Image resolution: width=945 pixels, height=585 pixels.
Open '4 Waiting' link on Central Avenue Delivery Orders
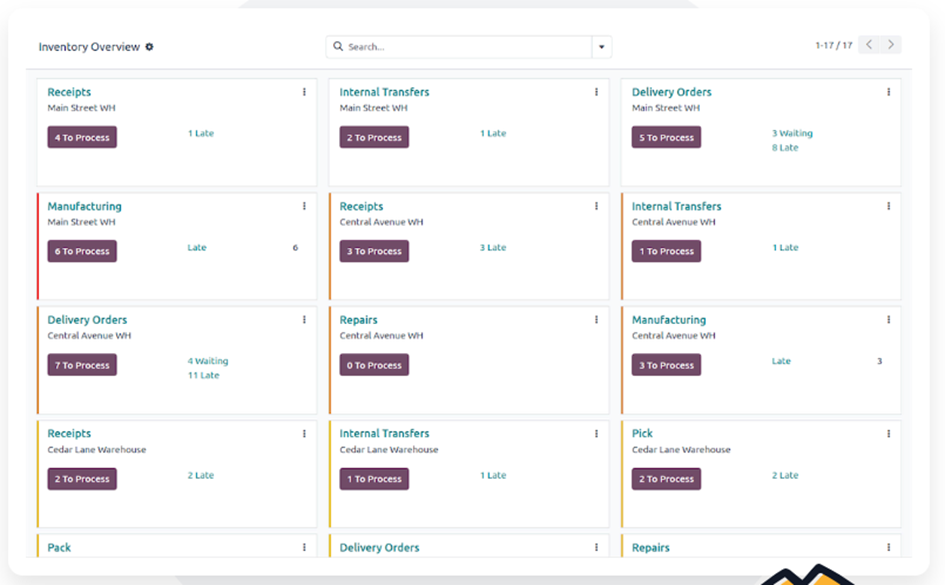point(208,361)
